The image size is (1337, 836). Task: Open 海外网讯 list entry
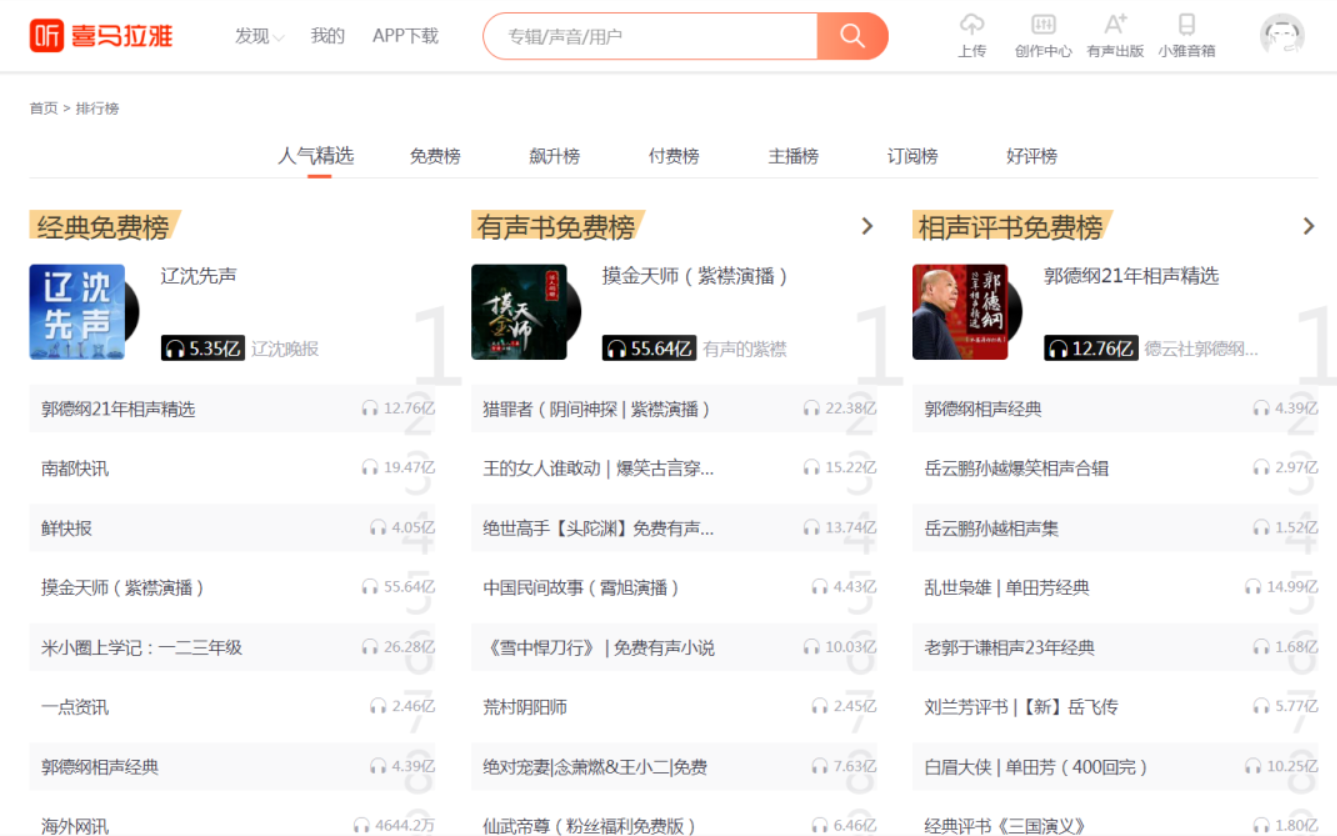pos(75,826)
